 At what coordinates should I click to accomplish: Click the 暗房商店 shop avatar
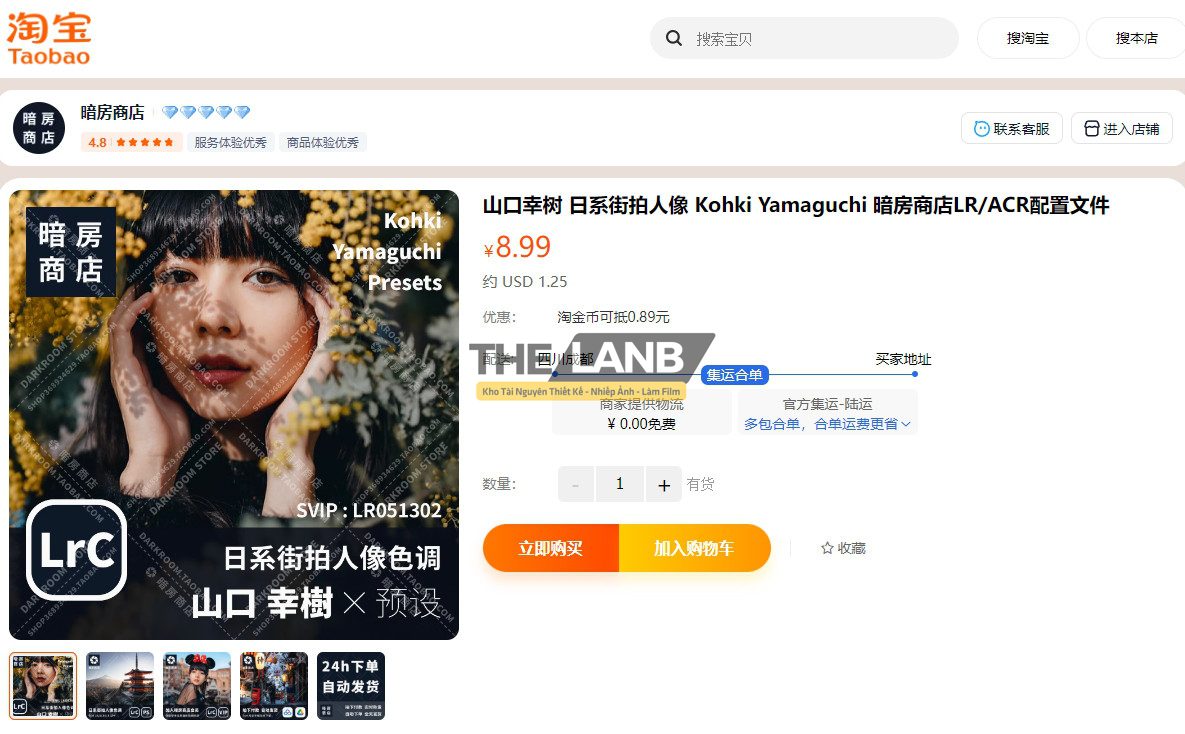[39, 128]
